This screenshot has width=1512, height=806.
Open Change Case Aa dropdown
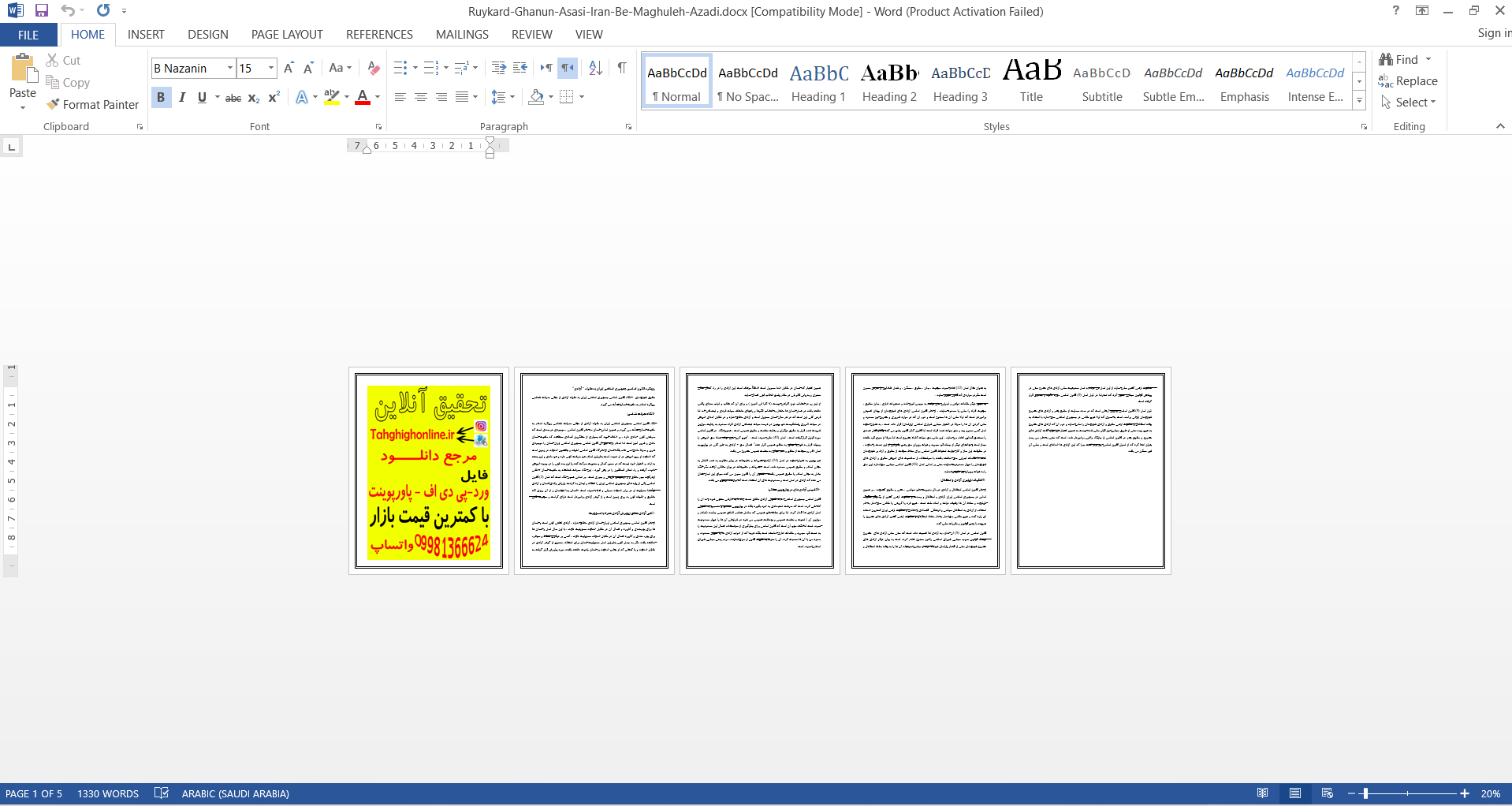340,68
